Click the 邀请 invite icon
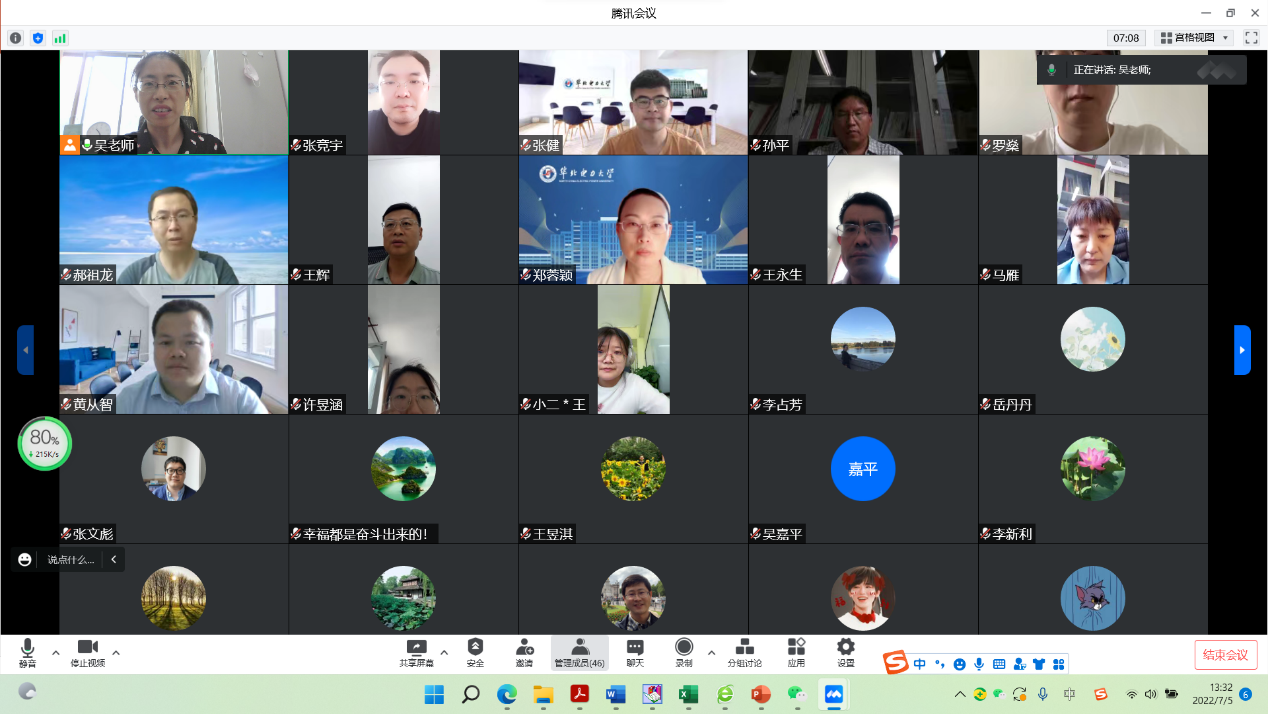Viewport: 1268px width, 714px height. (524, 652)
